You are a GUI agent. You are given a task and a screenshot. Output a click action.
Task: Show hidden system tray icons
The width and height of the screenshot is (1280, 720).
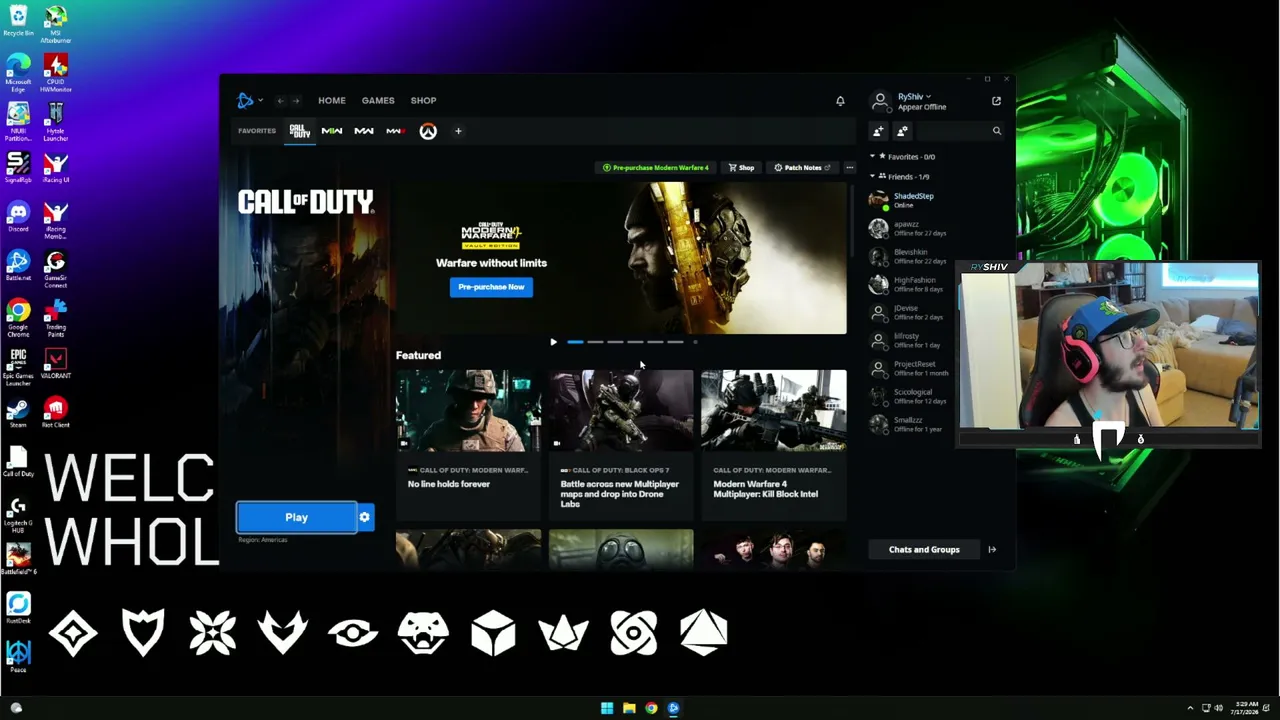point(1190,708)
